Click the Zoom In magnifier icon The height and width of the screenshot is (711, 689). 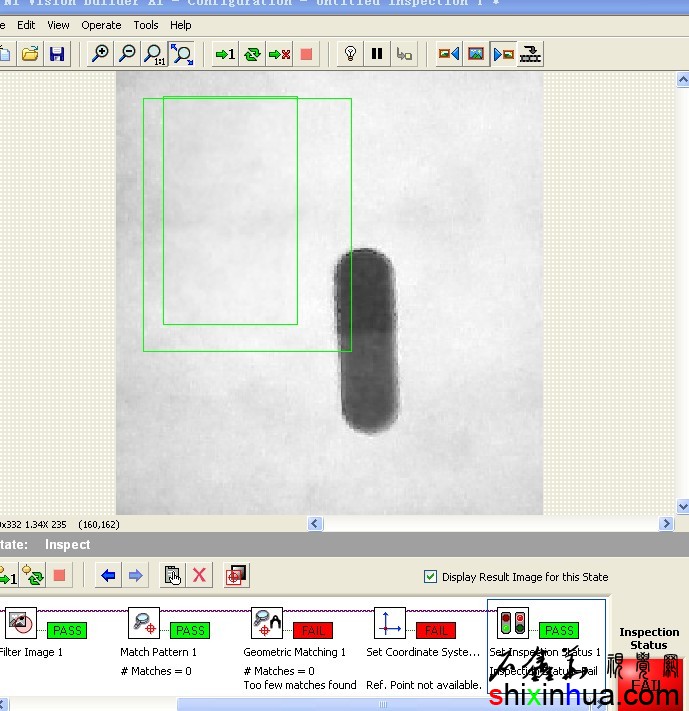tap(100, 54)
